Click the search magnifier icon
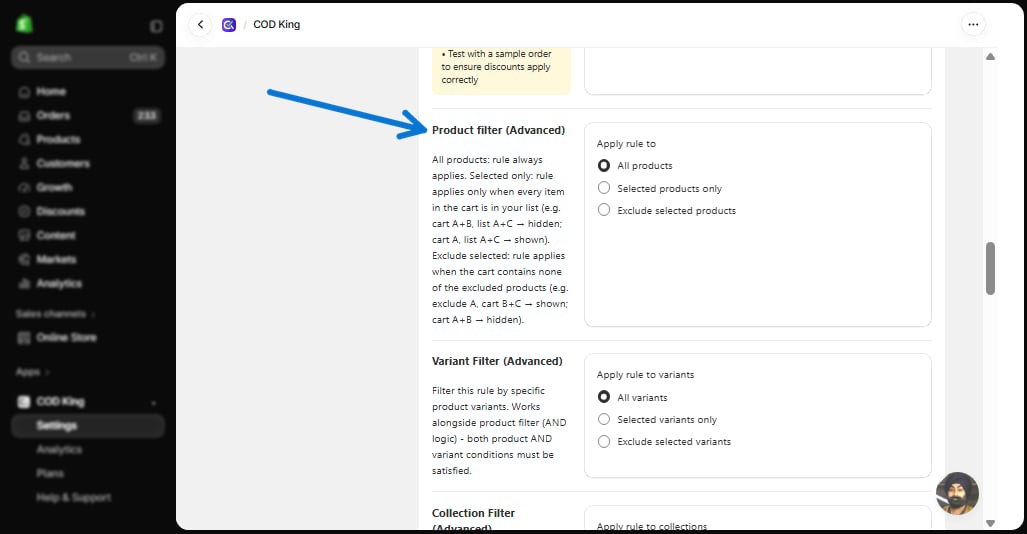Screen dimensions: 1027x534 (x=24, y=58)
